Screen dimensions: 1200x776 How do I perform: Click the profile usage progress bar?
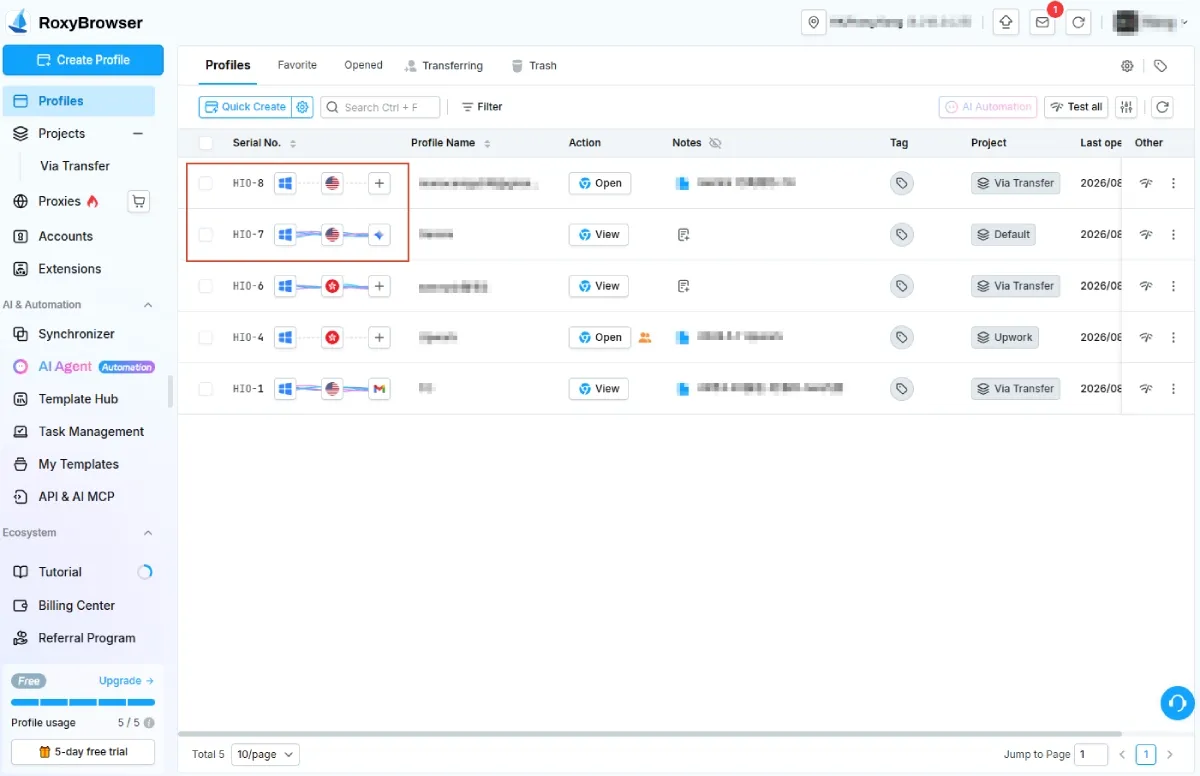click(83, 703)
